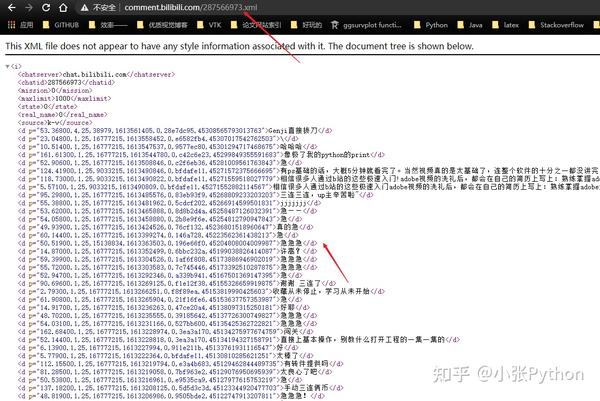Viewport: 600px width, 401px height.
Task: Collapse the root <i> XML node triangle
Action: (x=7, y=67)
